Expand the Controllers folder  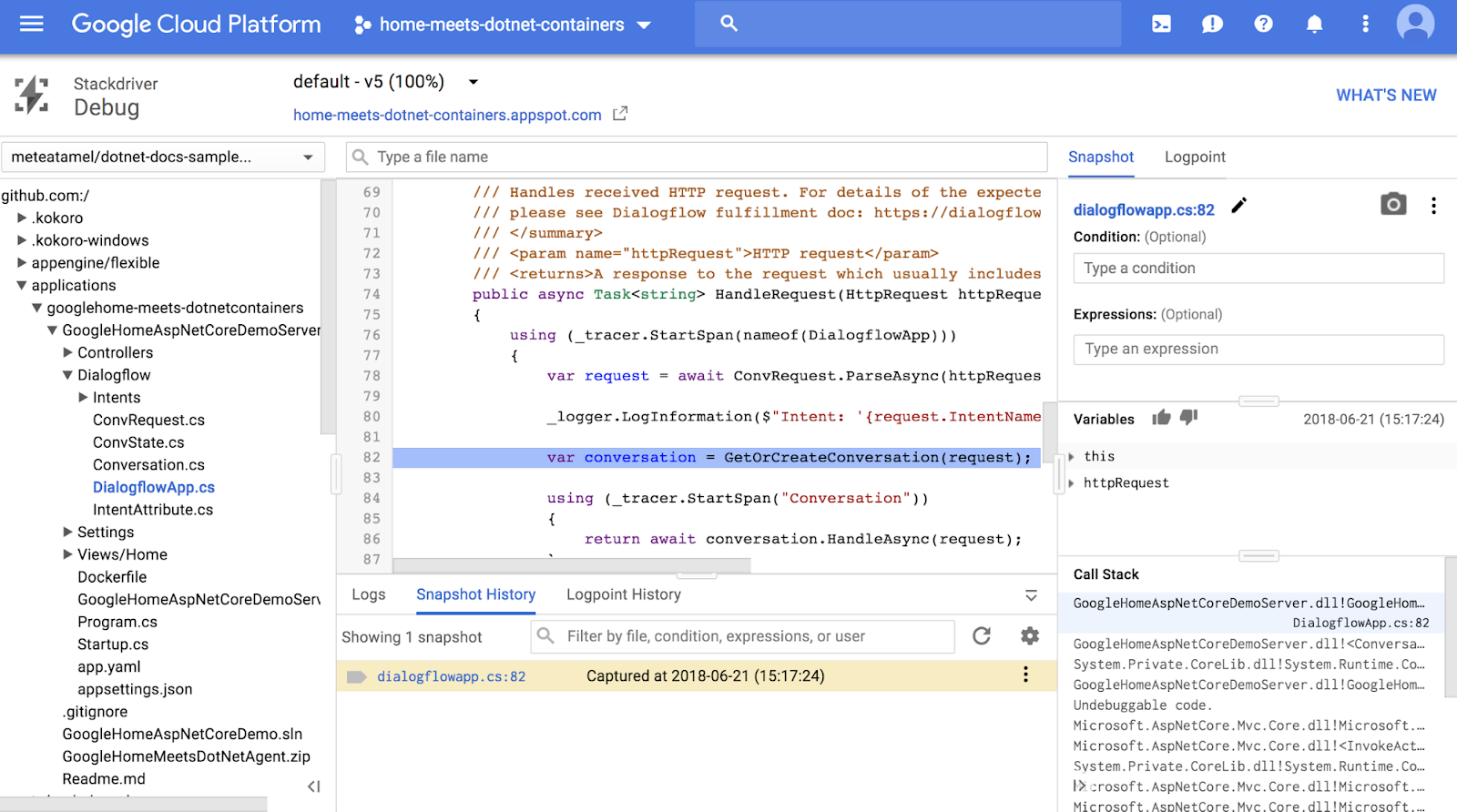68,352
